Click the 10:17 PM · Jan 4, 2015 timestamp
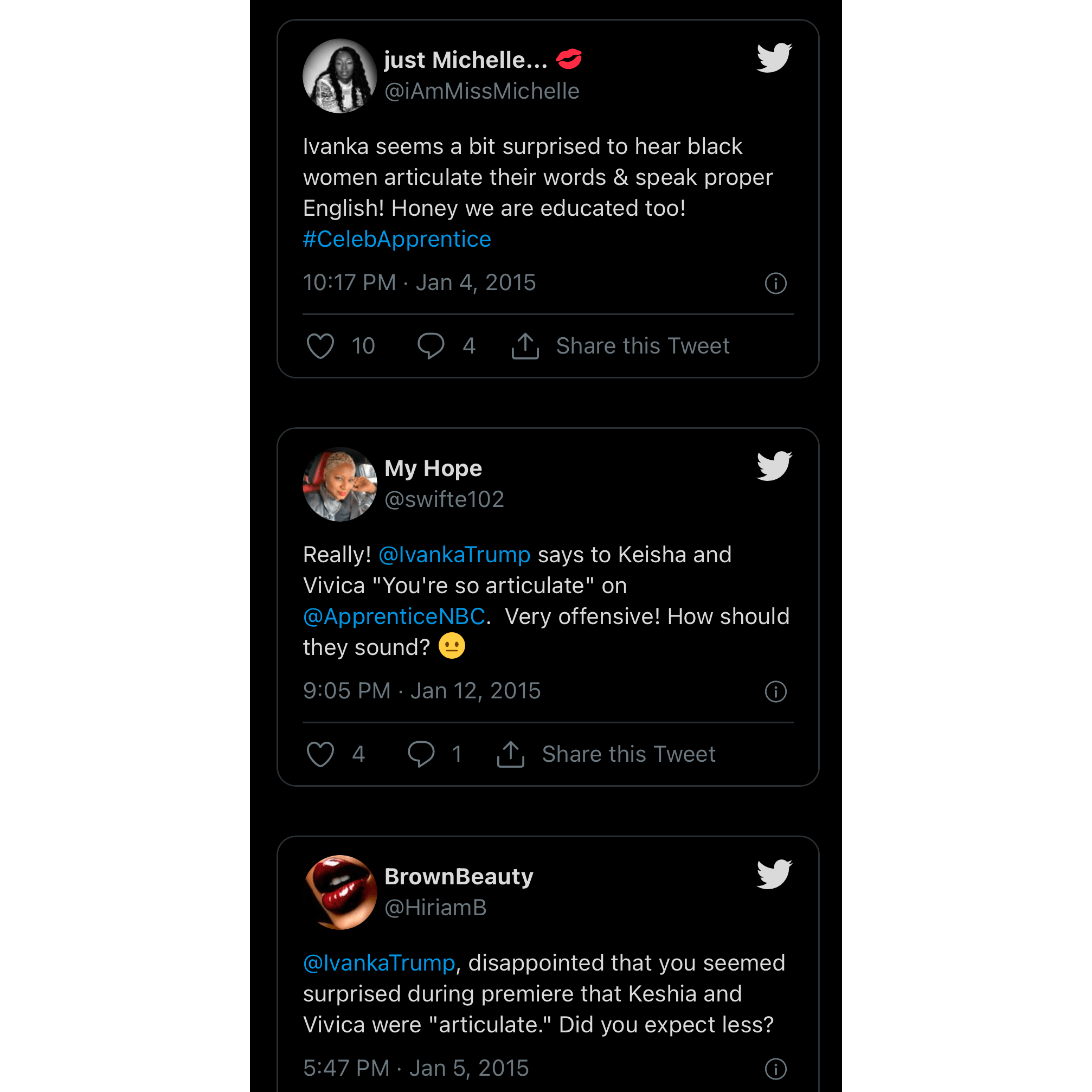The width and height of the screenshot is (1092, 1092). click(419, 282)
